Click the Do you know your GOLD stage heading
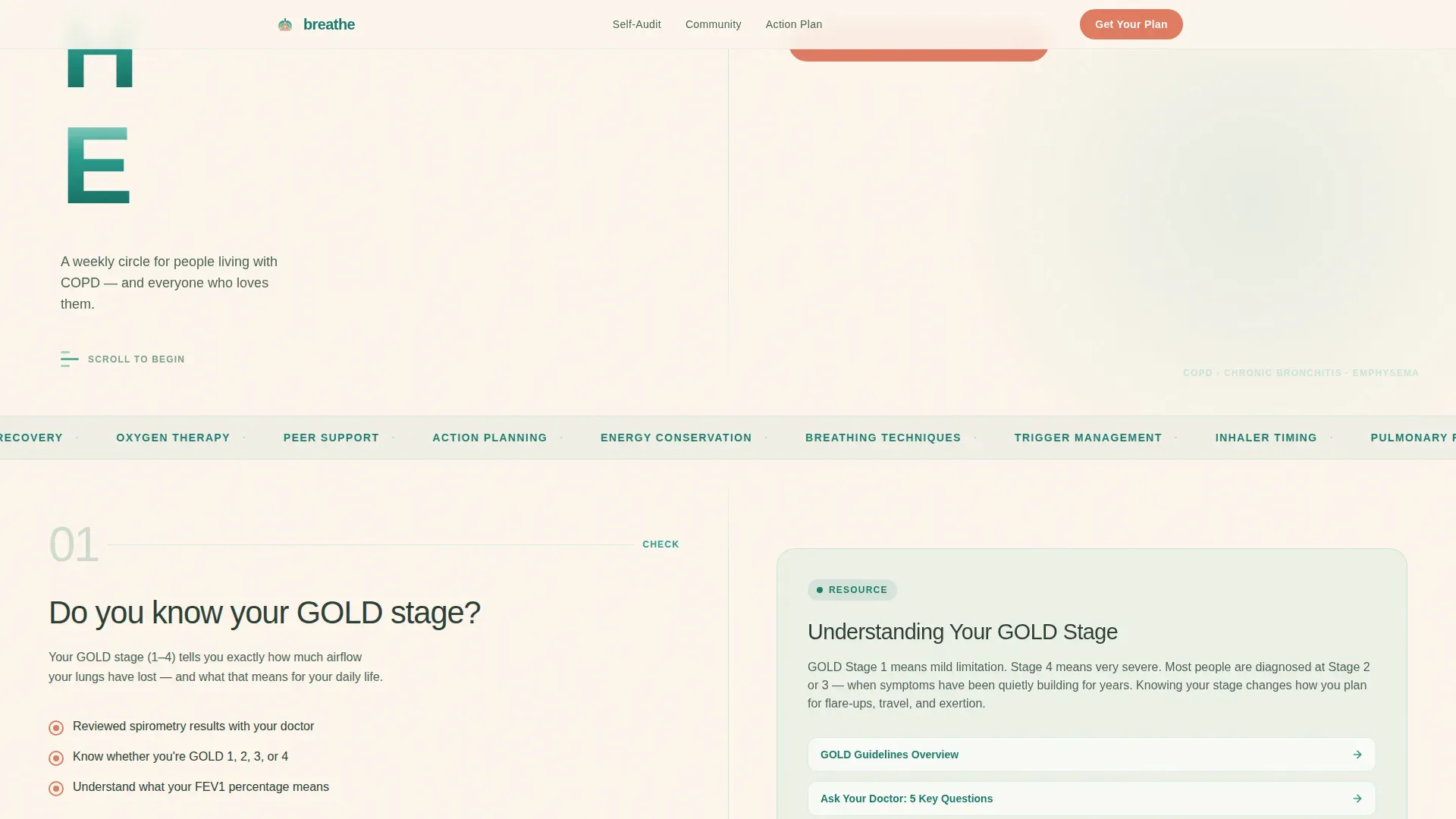 click(x=265, y=613)
